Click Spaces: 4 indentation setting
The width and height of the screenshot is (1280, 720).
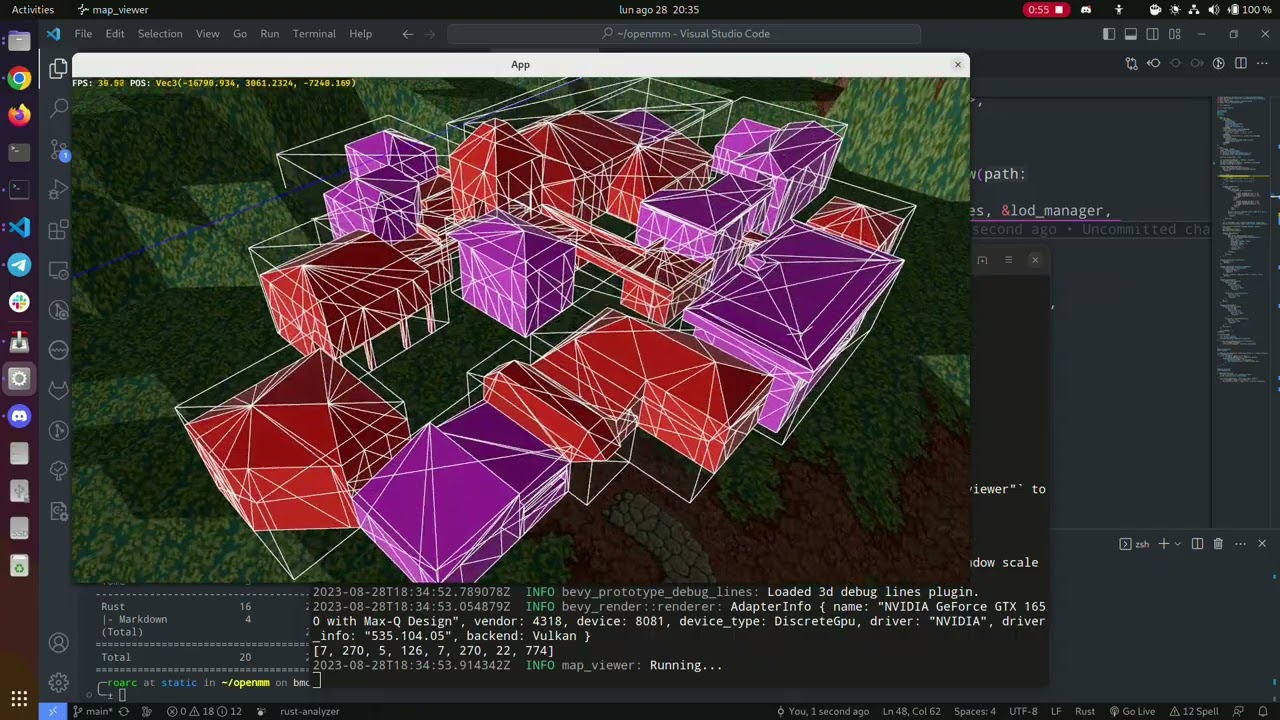(x=975, y=711)
